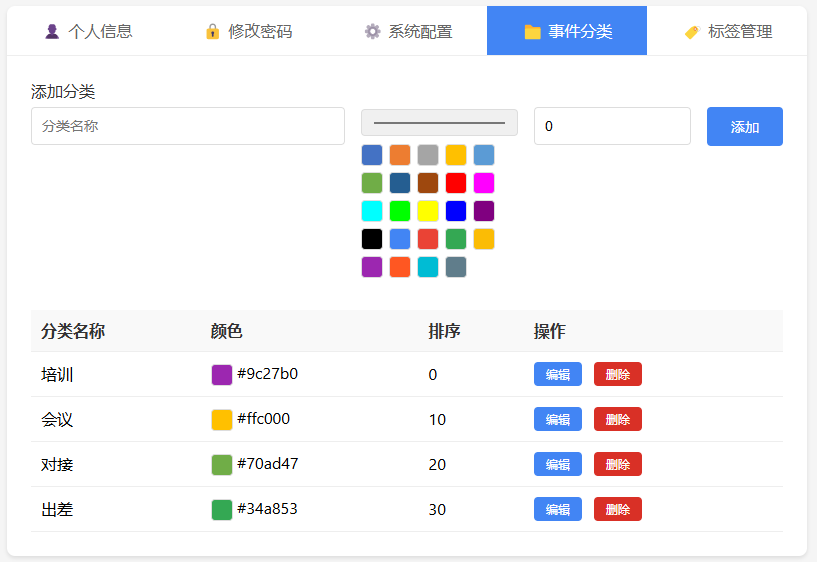Select the violet swatch in bottom palette row
Viewport: 817px width, 562px height.
372,267
